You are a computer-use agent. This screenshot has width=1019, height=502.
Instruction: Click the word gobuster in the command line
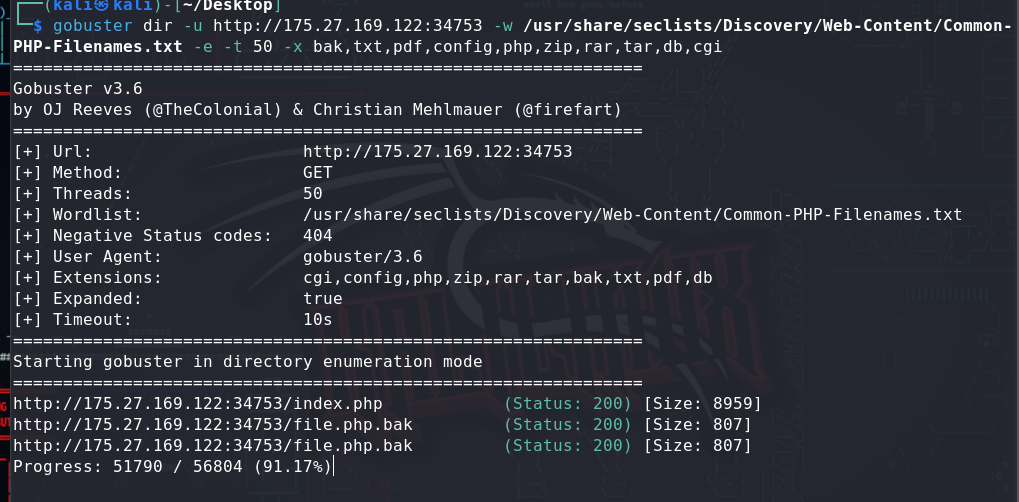91,25
